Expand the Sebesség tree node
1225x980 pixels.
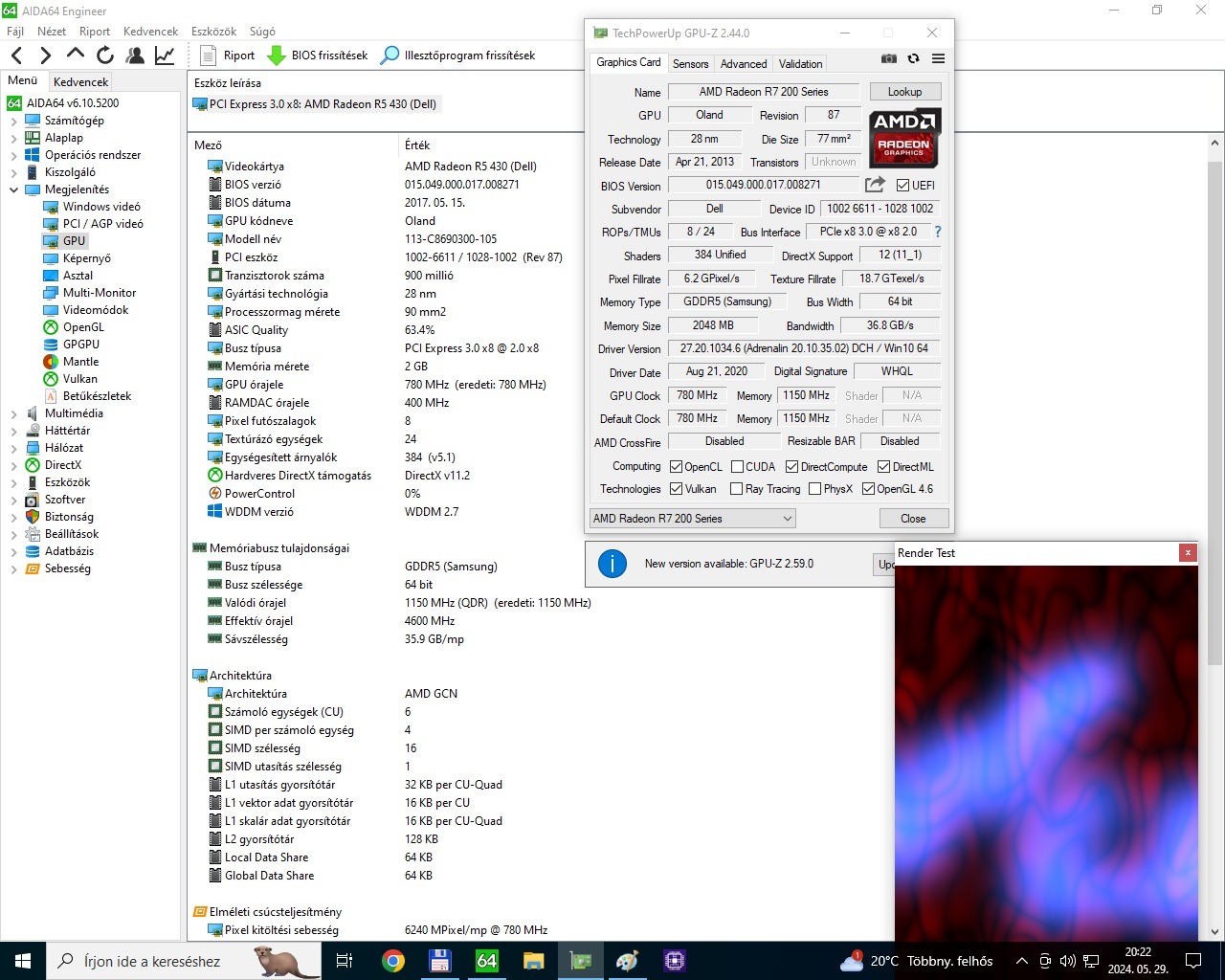13,568
